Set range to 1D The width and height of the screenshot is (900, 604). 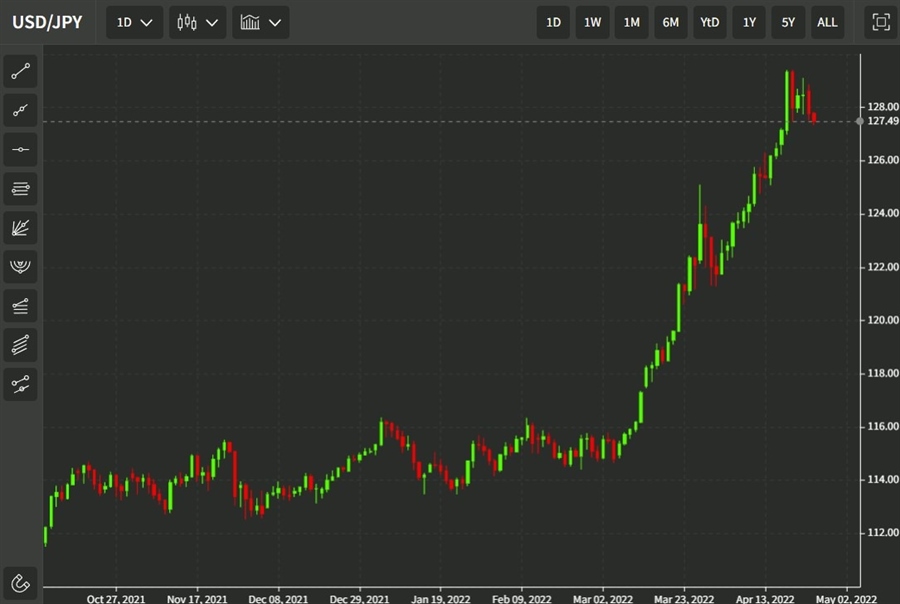coord(553,22)
